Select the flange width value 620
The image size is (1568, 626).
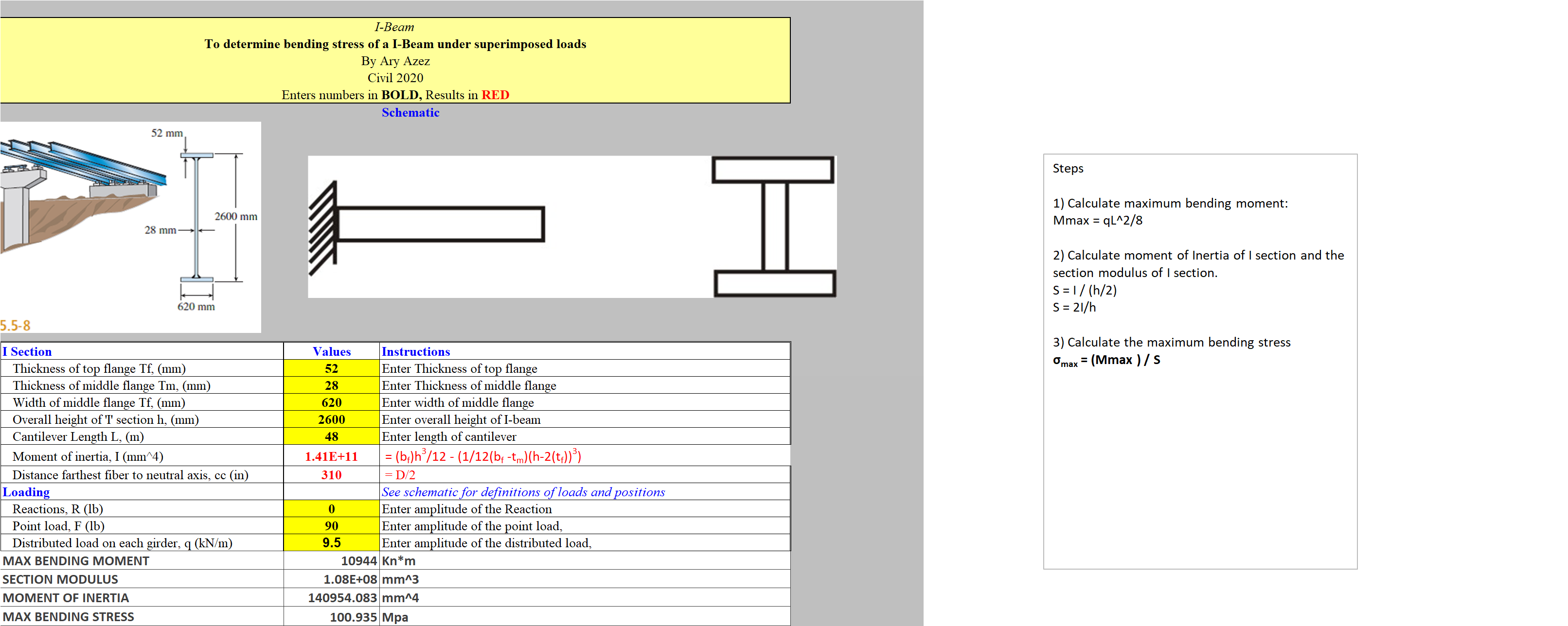point(331,402)
